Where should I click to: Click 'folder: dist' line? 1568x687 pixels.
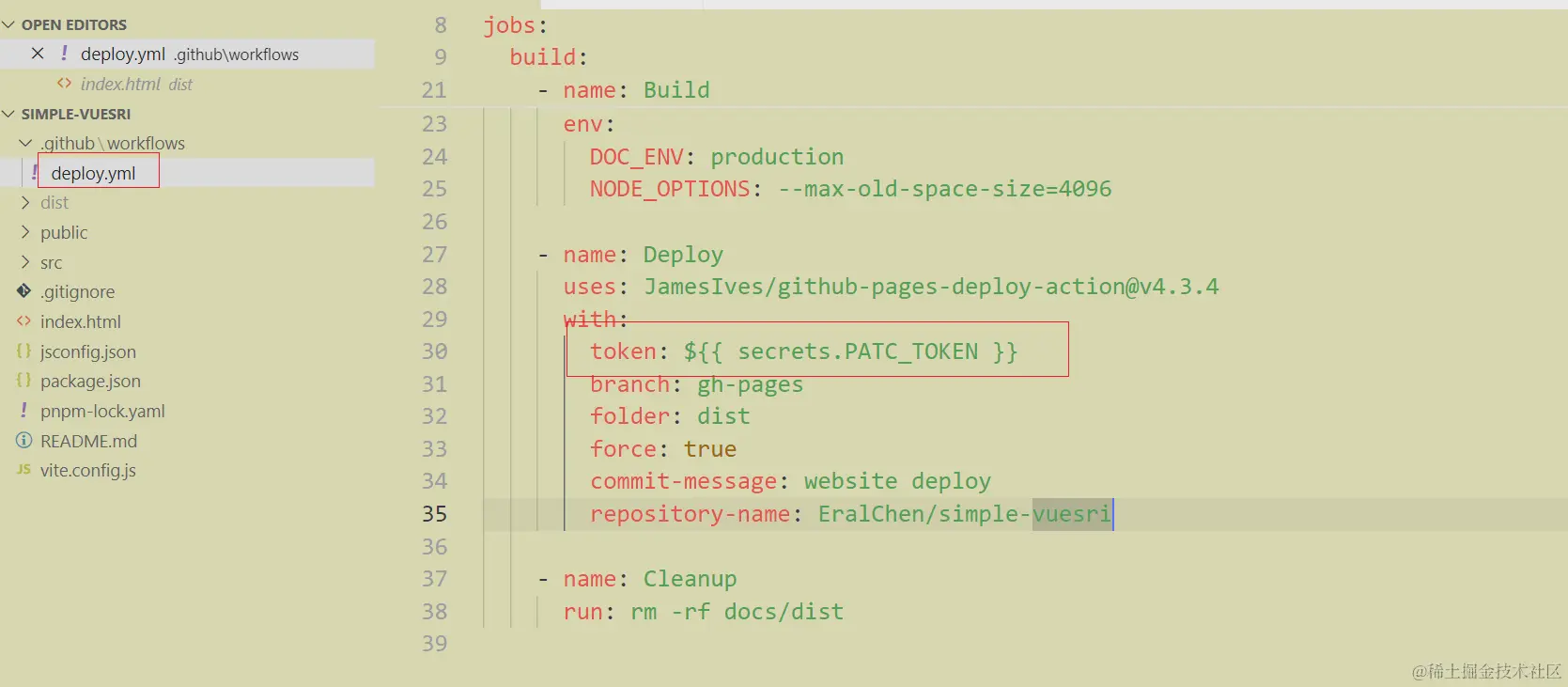[670, 416]
